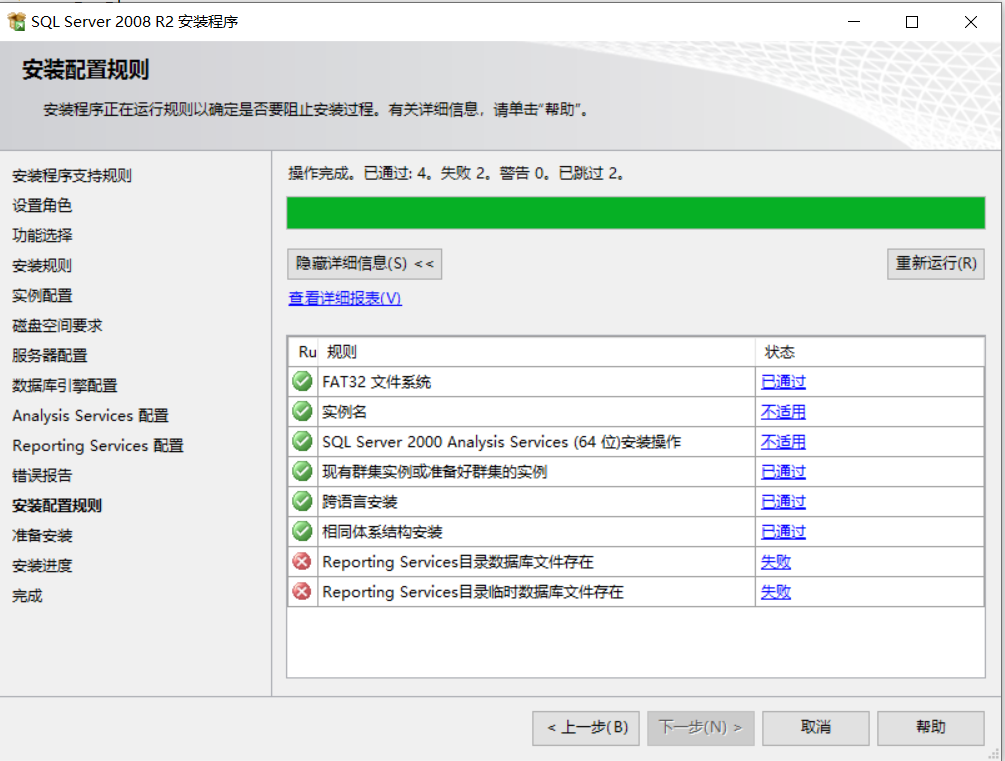This screenshot has width=1005, height=761.
Task: Click green check icon for SQL Server 2000 Analysis Services rule
Action: click(x=302, y=441)
